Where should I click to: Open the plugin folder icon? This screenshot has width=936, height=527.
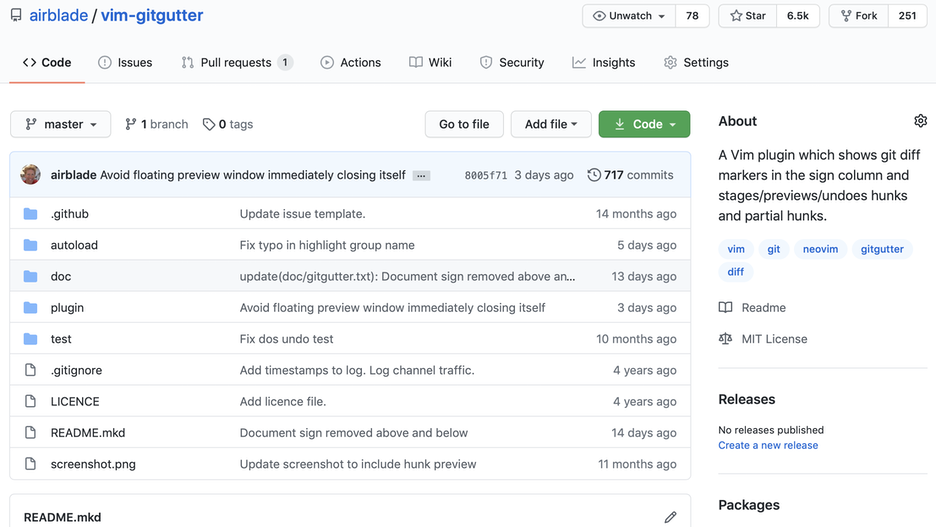(30, 307)
